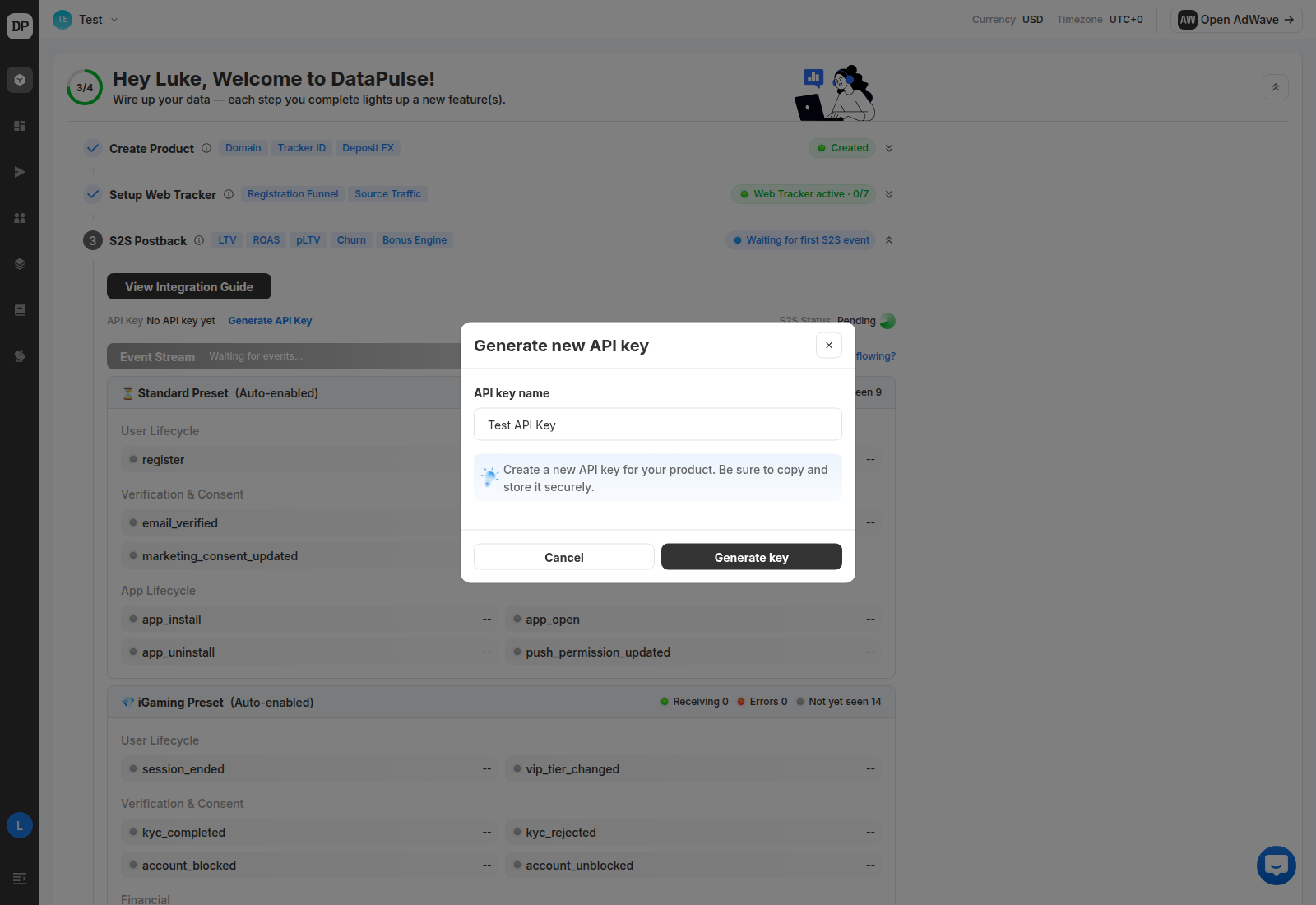Expand the Create Product step chevron
This screenshot has width=1316, height=905.
tap(889, 148)
